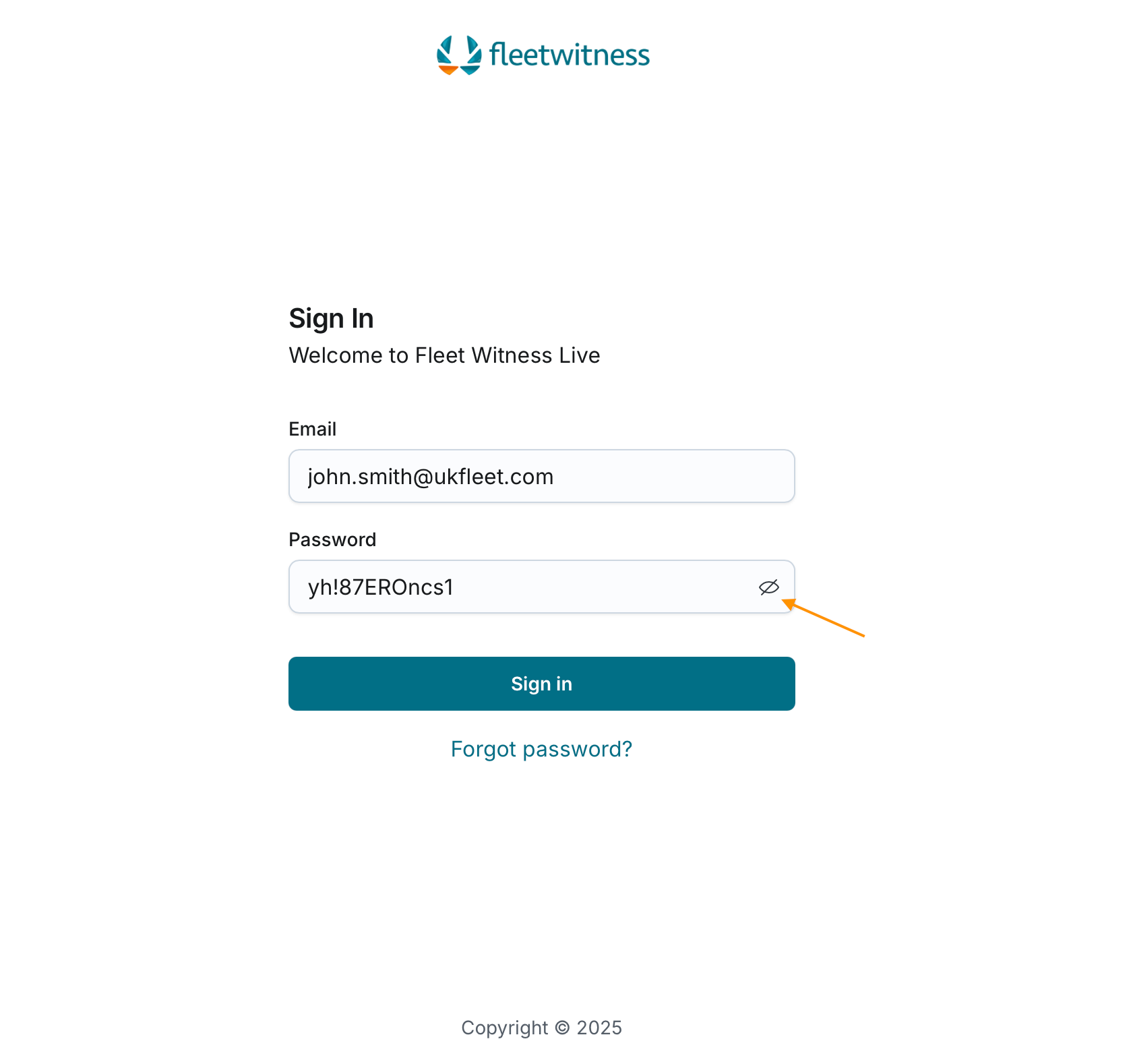
Task: Click the Welcome to Fleet Witness Live text
Action: [x=444, y=355]
